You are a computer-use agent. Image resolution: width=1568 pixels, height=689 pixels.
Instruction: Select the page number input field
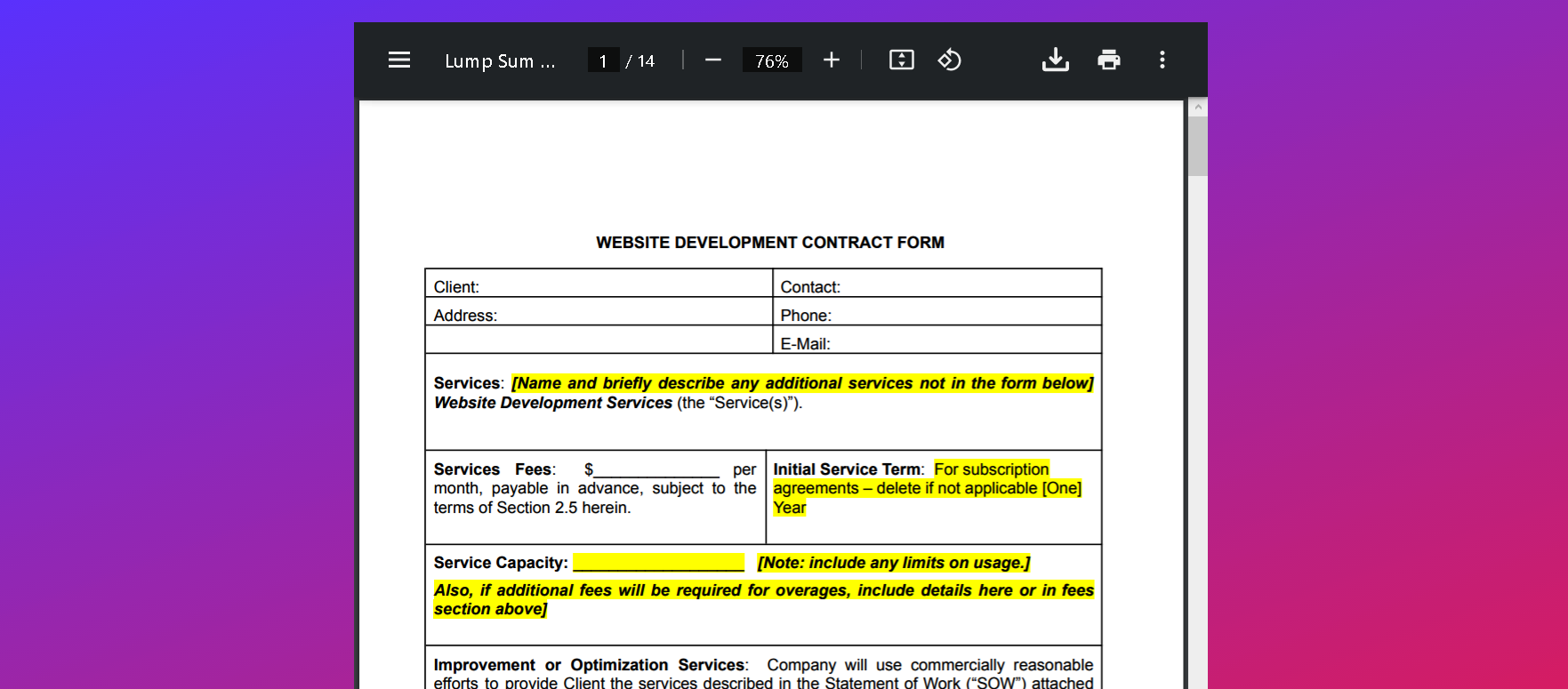coord(603,60)
